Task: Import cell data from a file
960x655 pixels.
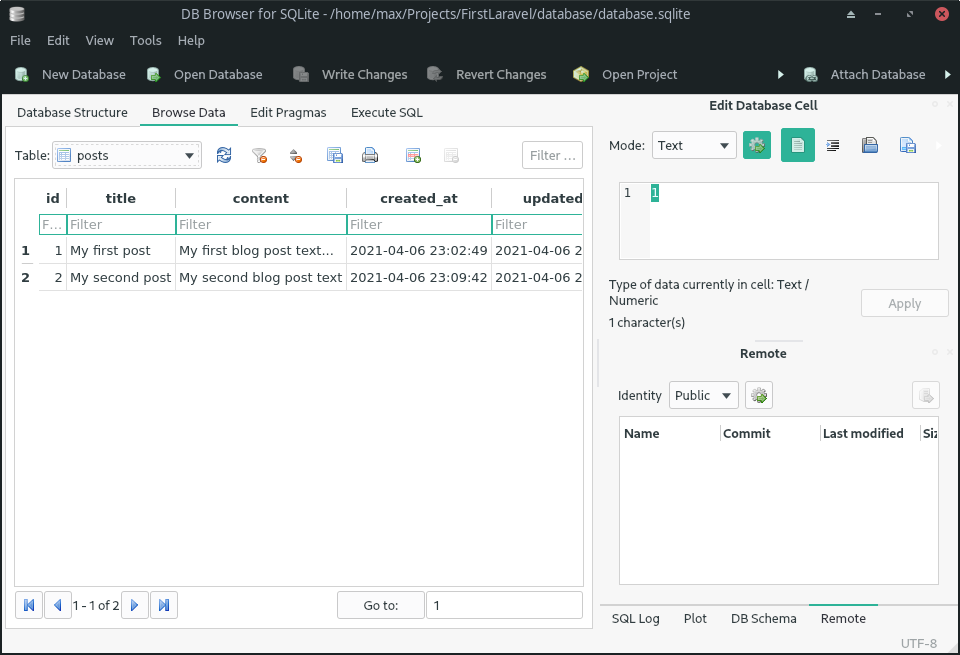Action: pos(870,145)
